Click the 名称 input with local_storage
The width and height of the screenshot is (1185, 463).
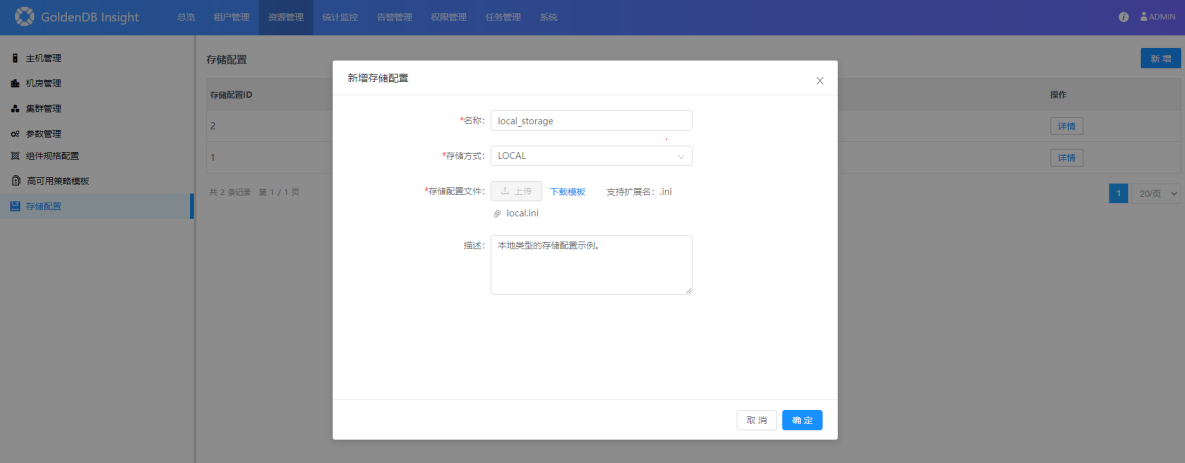pyautogui.click(x=591, y=121)
